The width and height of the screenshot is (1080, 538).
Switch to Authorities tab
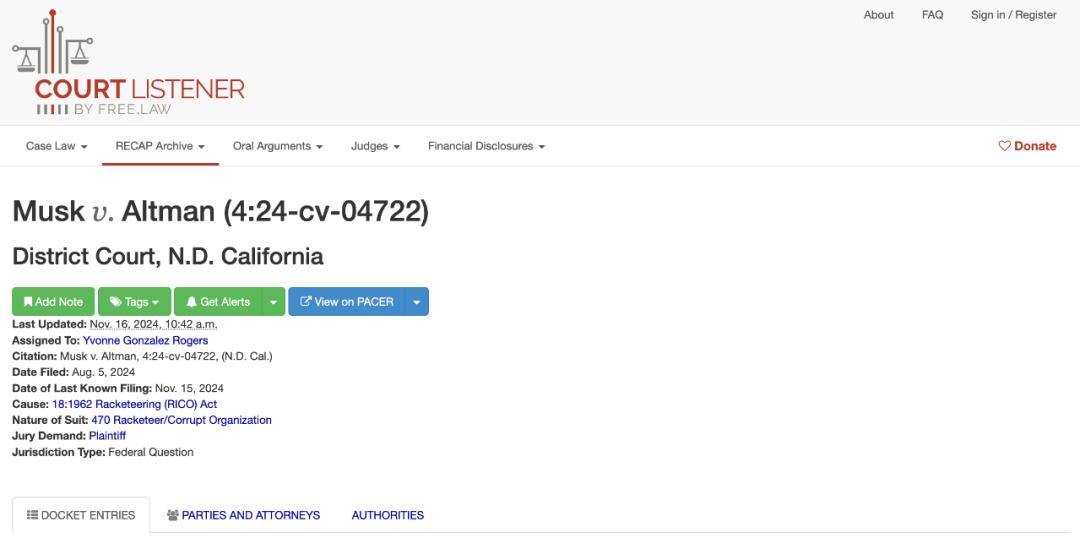388,515
